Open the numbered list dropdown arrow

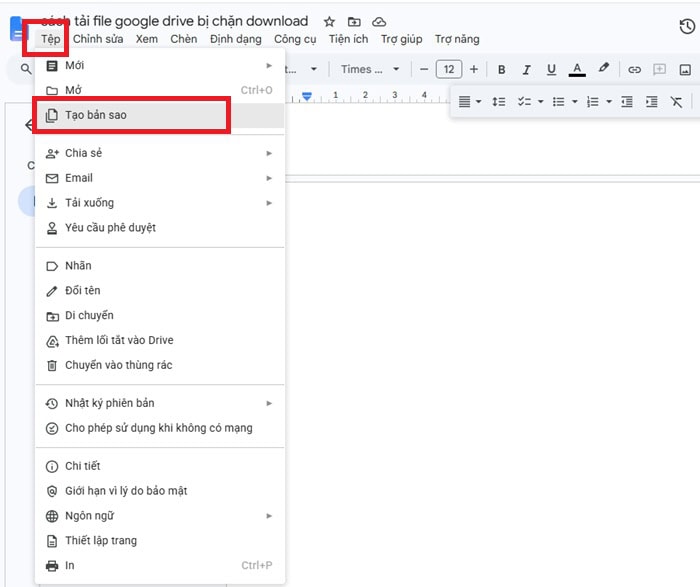point(608,102)
